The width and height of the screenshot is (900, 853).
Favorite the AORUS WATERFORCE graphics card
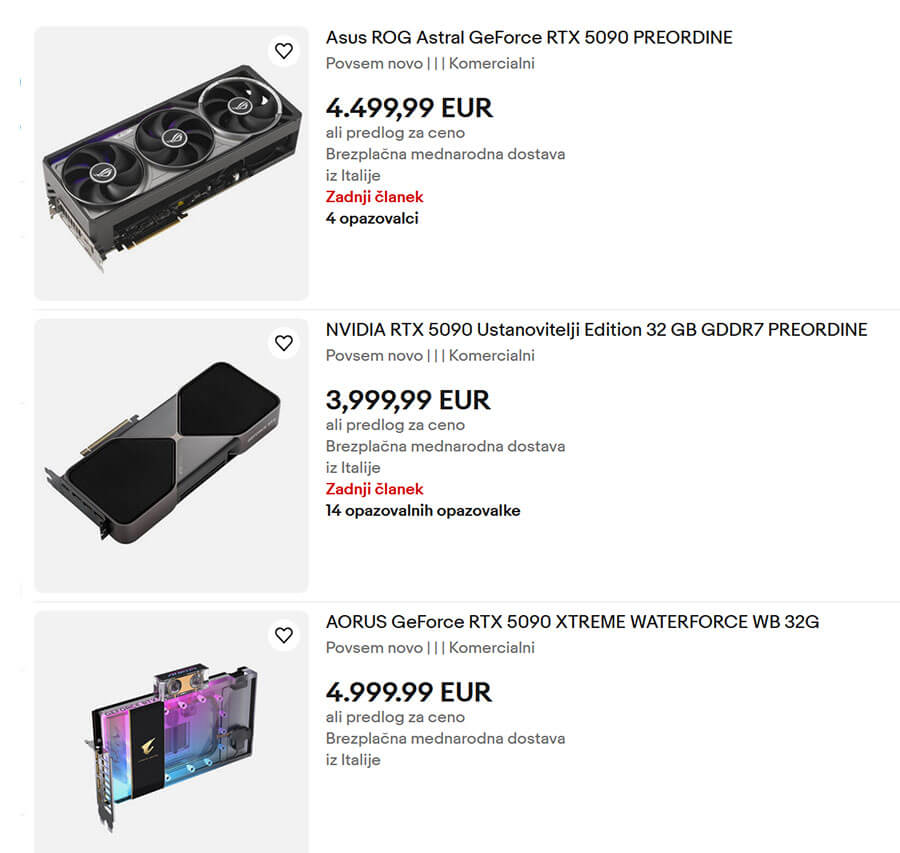(x=284, y=634)
